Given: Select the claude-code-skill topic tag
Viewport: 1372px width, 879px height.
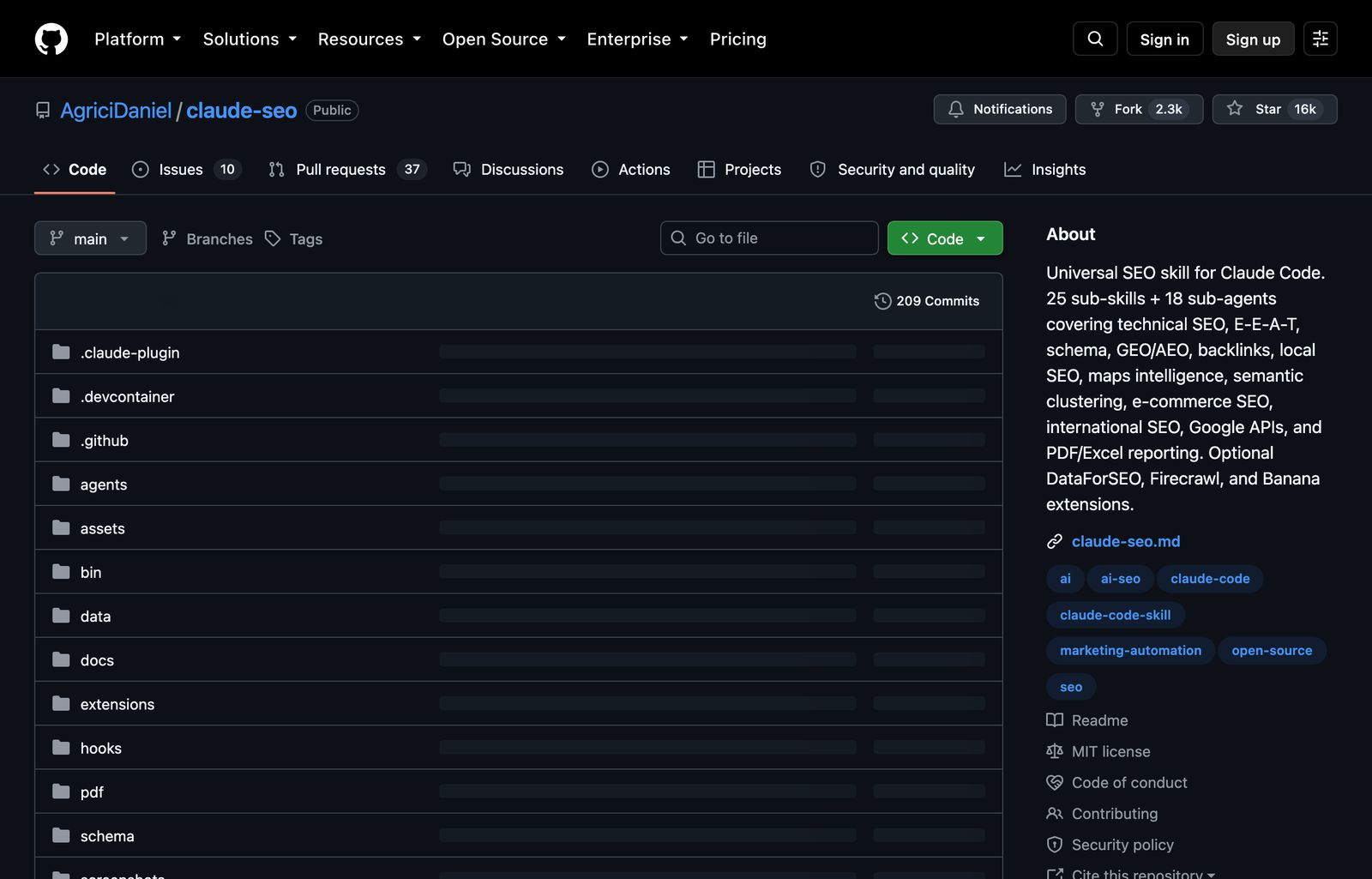Looking at the screenshot, I should pyautogui.click(x=1116, y=615).
